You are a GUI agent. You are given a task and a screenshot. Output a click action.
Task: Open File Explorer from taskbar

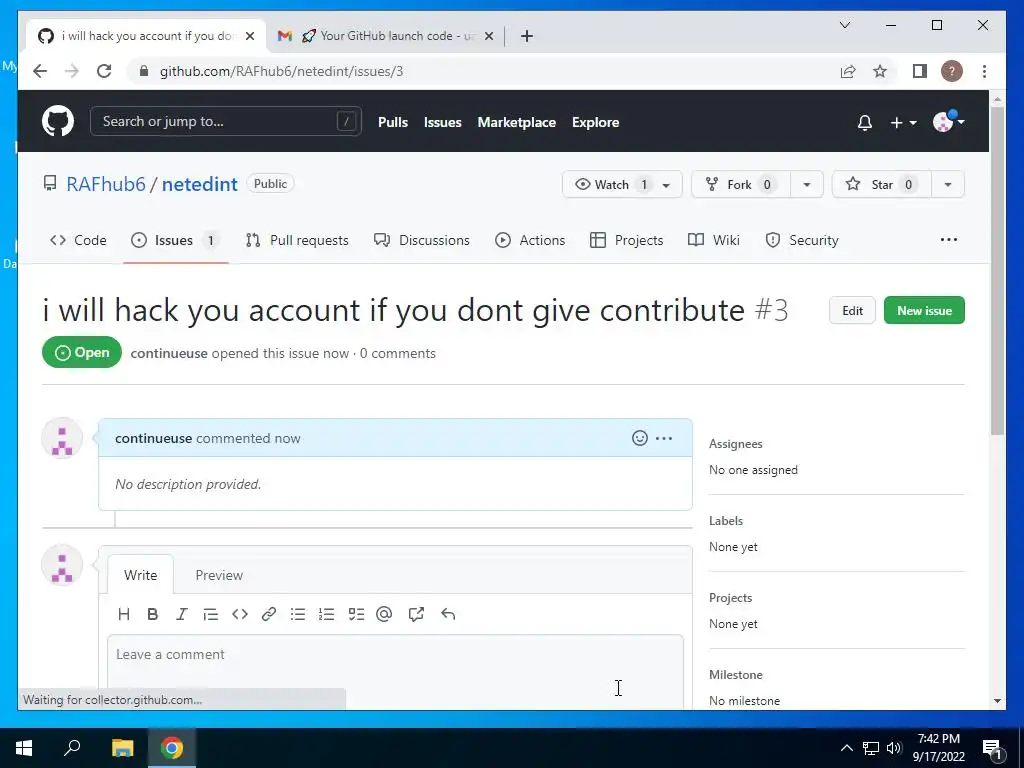122,748
